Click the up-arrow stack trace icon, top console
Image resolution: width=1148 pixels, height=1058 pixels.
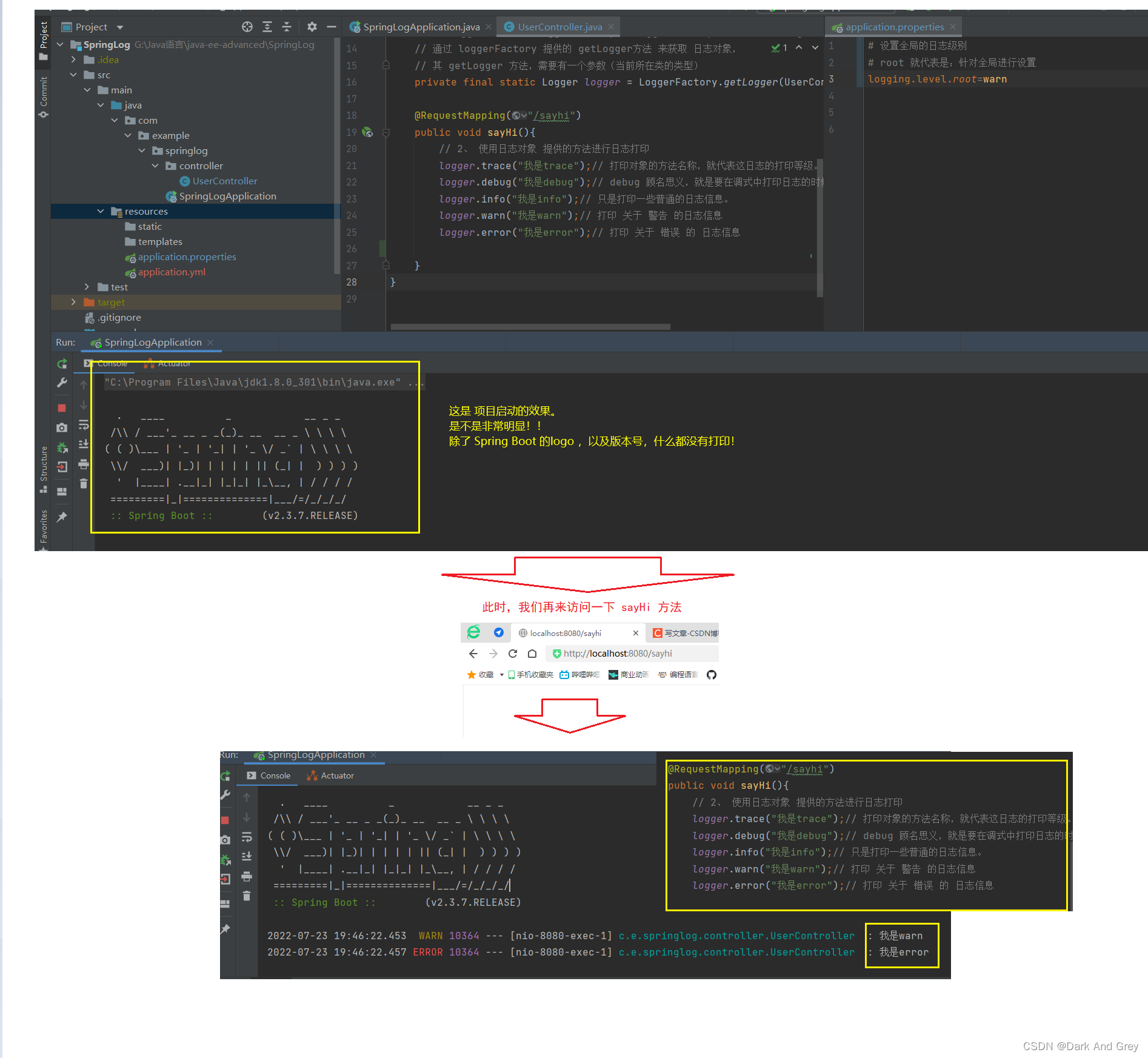84,384
